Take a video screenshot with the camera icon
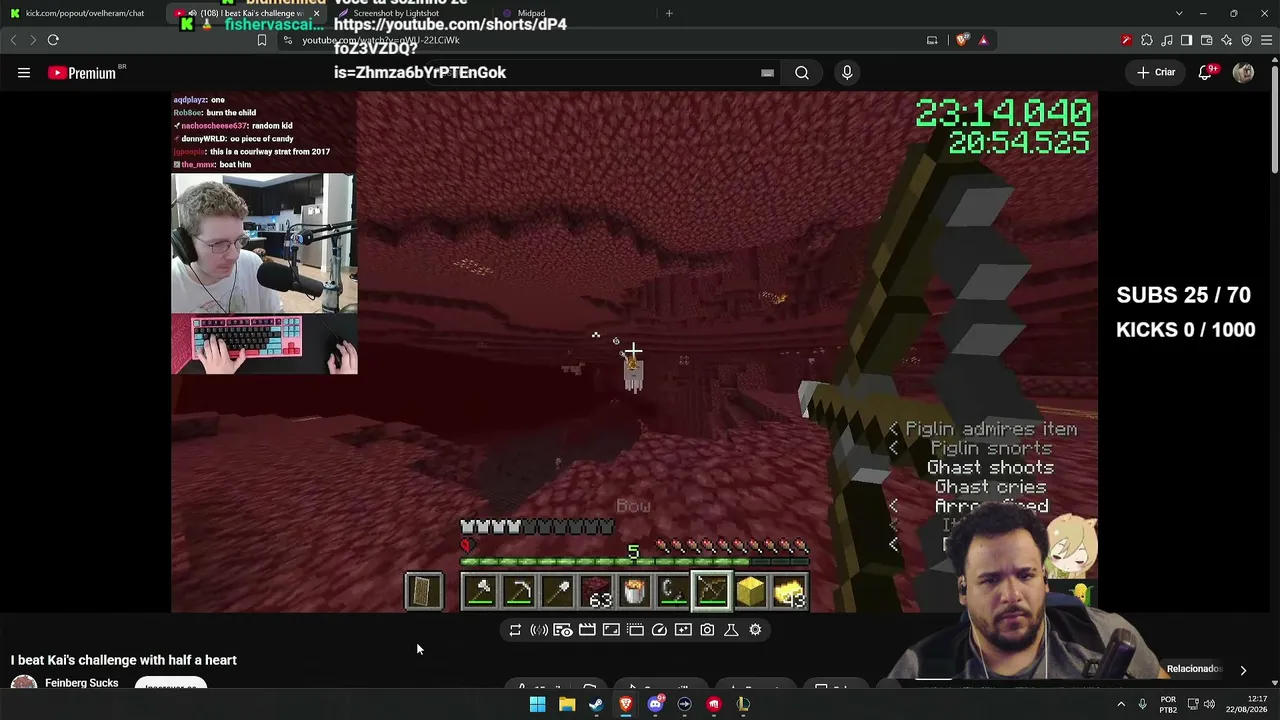The width and height of the screenshot is (1280, 720). pos(707,630)
